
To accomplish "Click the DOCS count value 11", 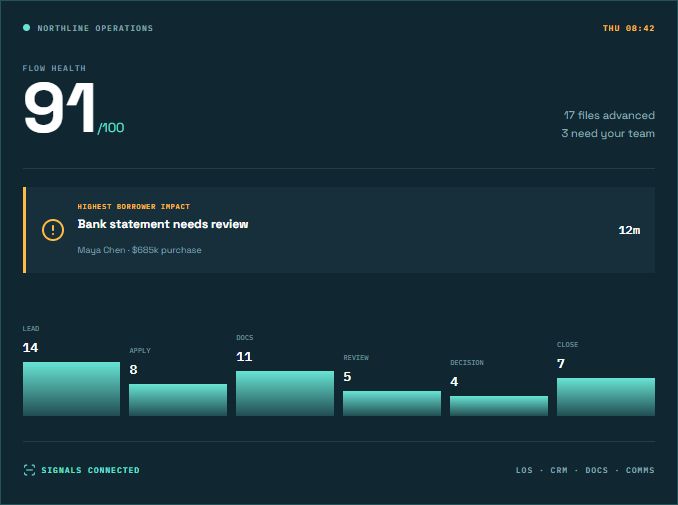I will pos(244,357).
